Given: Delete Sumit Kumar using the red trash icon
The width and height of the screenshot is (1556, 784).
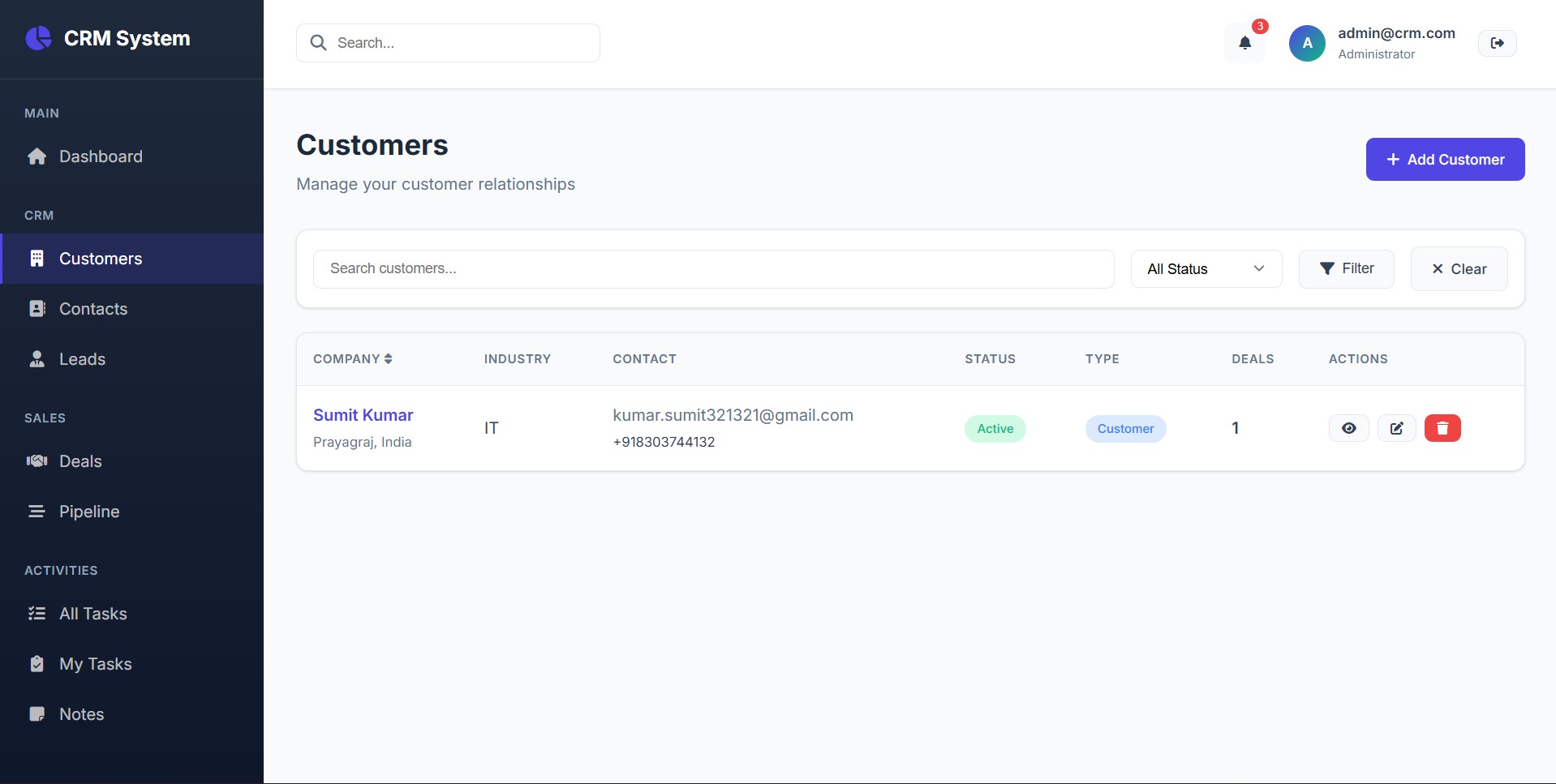Looking at the screenshot, I should 1442,428.
